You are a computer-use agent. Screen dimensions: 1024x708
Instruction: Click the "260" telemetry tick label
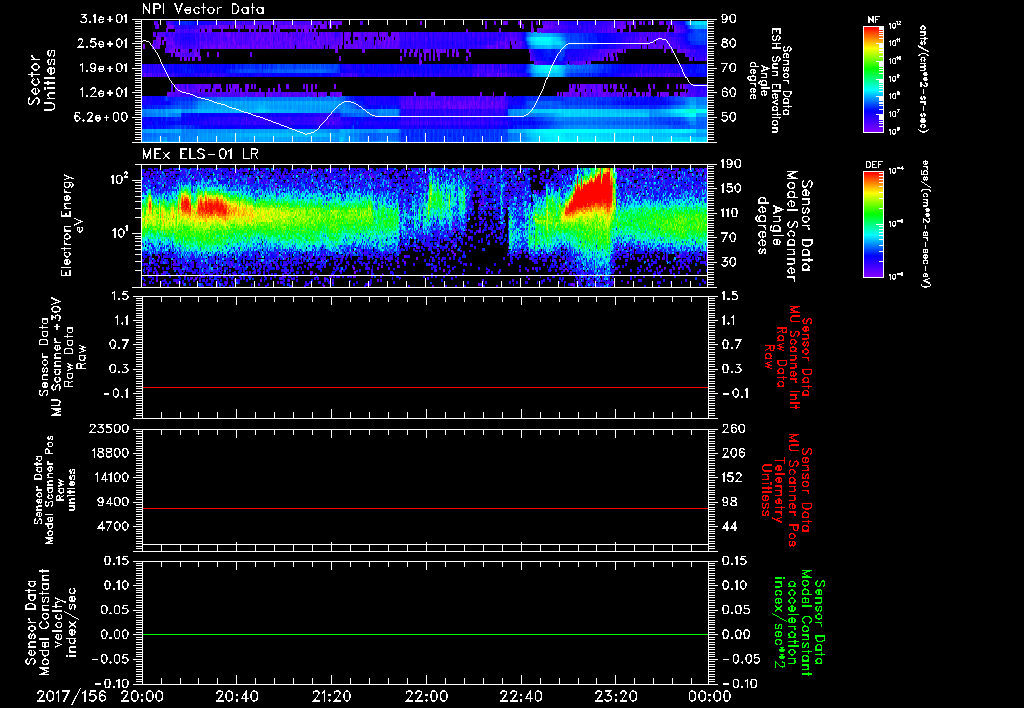(x=731, y=429)
